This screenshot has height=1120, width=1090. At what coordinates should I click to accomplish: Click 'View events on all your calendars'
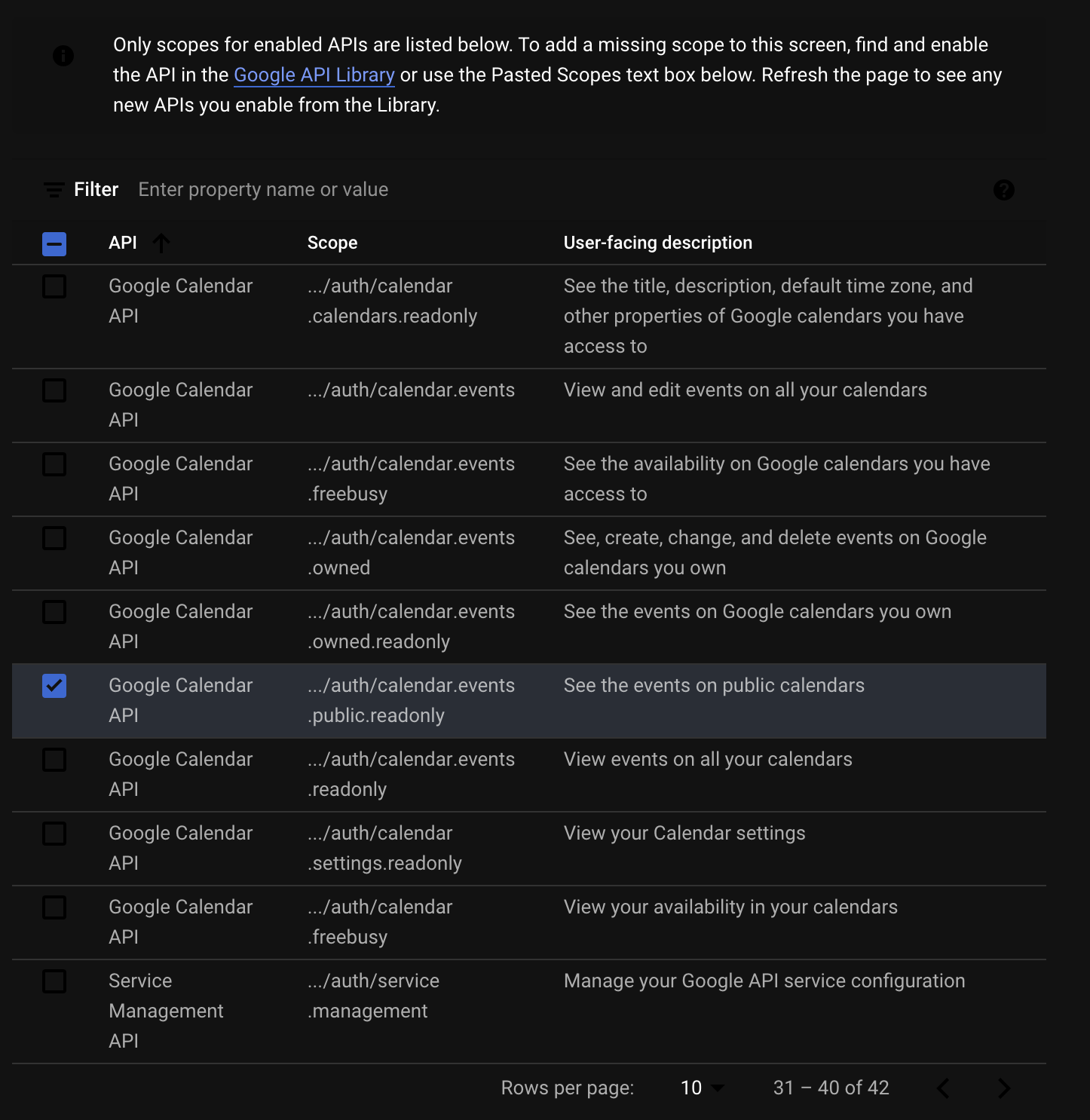[x=708, y=759]
